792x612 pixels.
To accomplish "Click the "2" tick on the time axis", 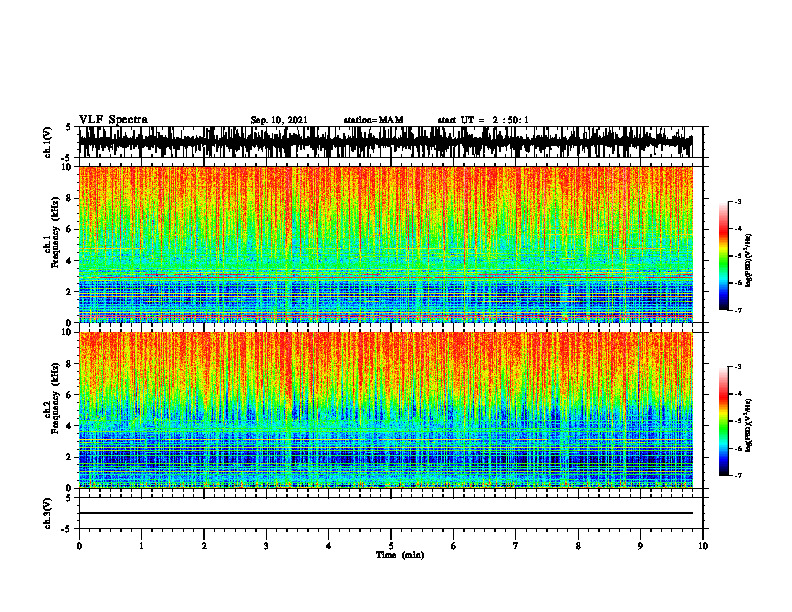I will [x=204, y=546].
